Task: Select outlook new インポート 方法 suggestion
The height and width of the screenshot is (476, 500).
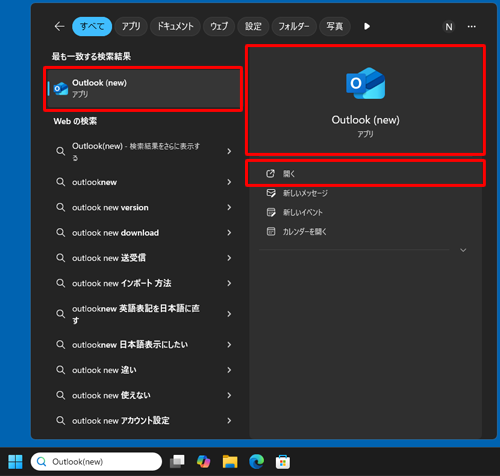Action: pos(143,283)
